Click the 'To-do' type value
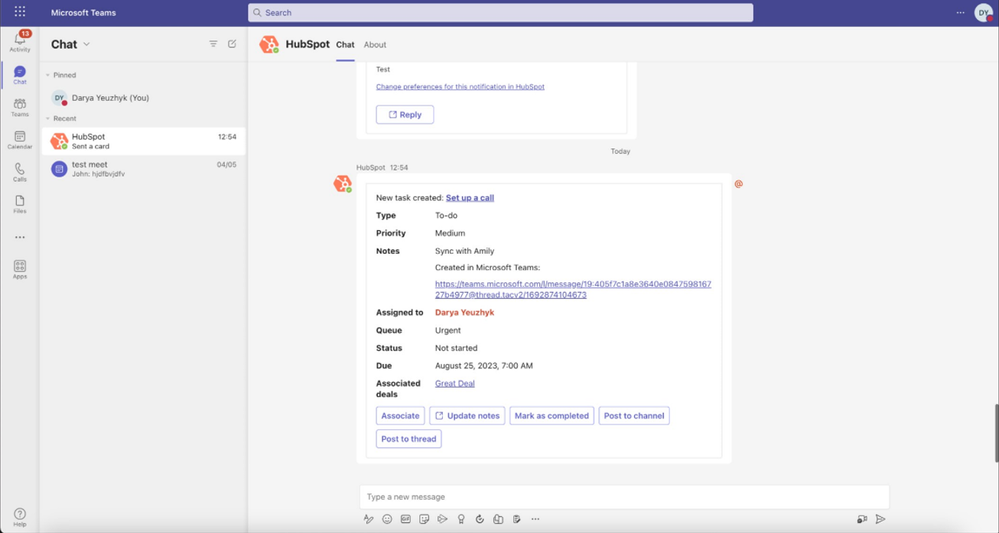999x533 pixels. point(446,215)
